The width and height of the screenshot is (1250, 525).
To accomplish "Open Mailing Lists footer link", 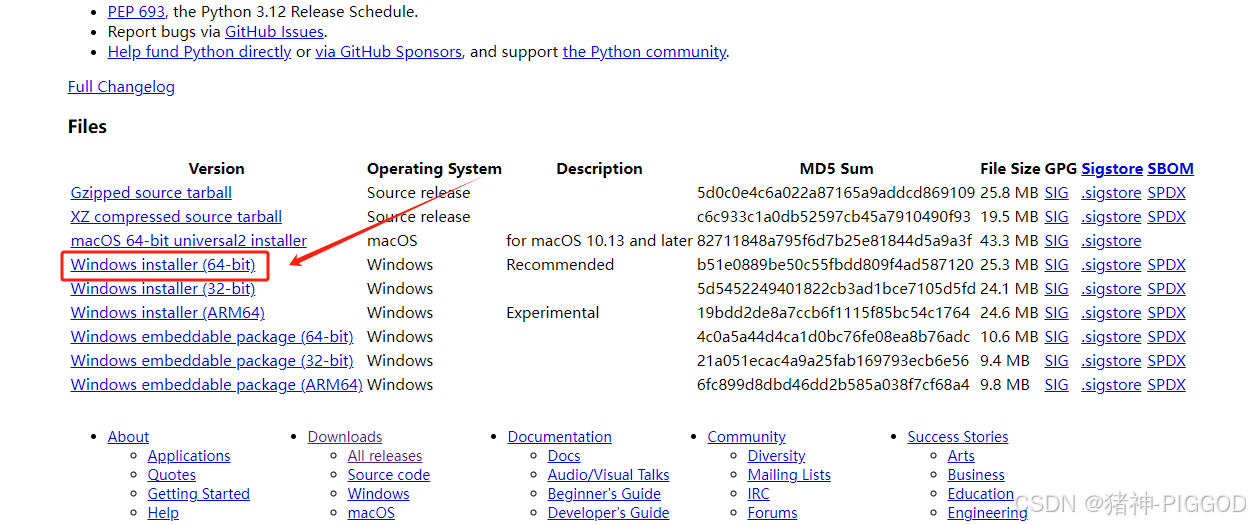I will [789, 475].
